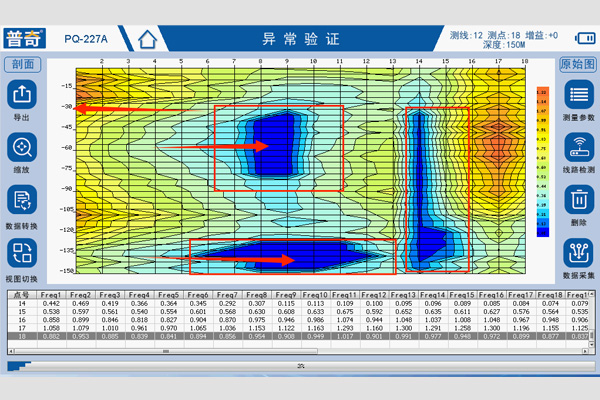
Task: Click the Freq1 column header
Action: [x=52, y=295]
